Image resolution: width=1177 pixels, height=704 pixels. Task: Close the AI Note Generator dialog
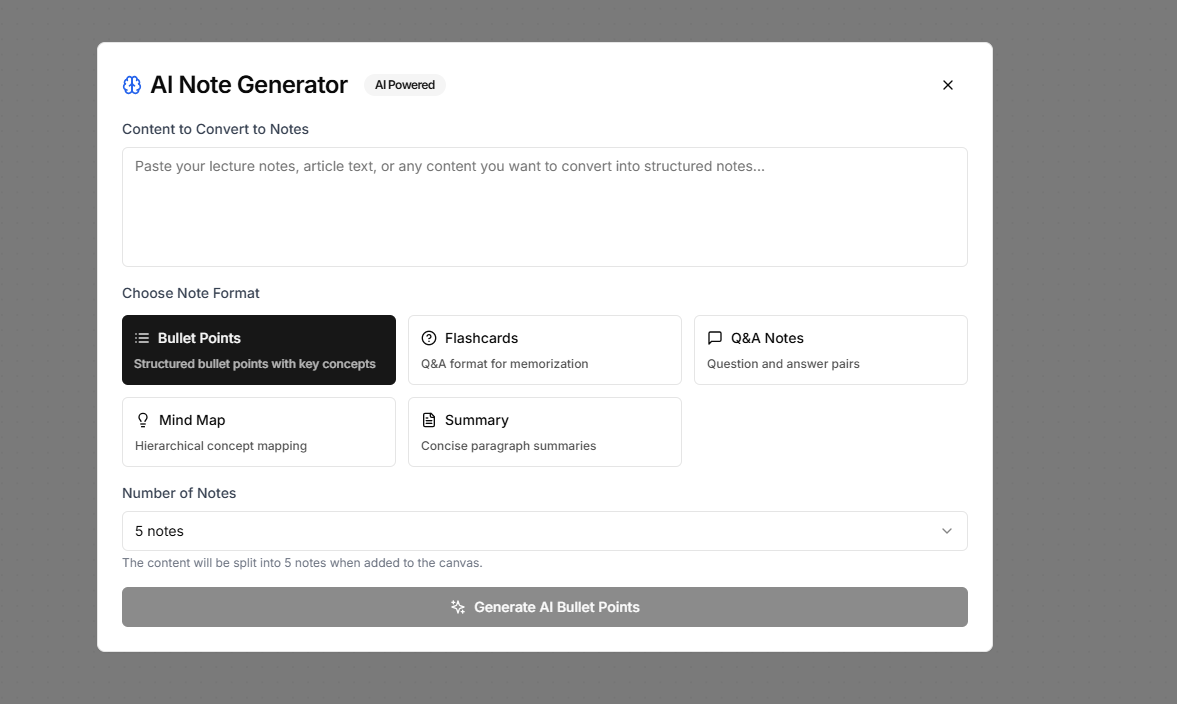[x=948, y=85]
